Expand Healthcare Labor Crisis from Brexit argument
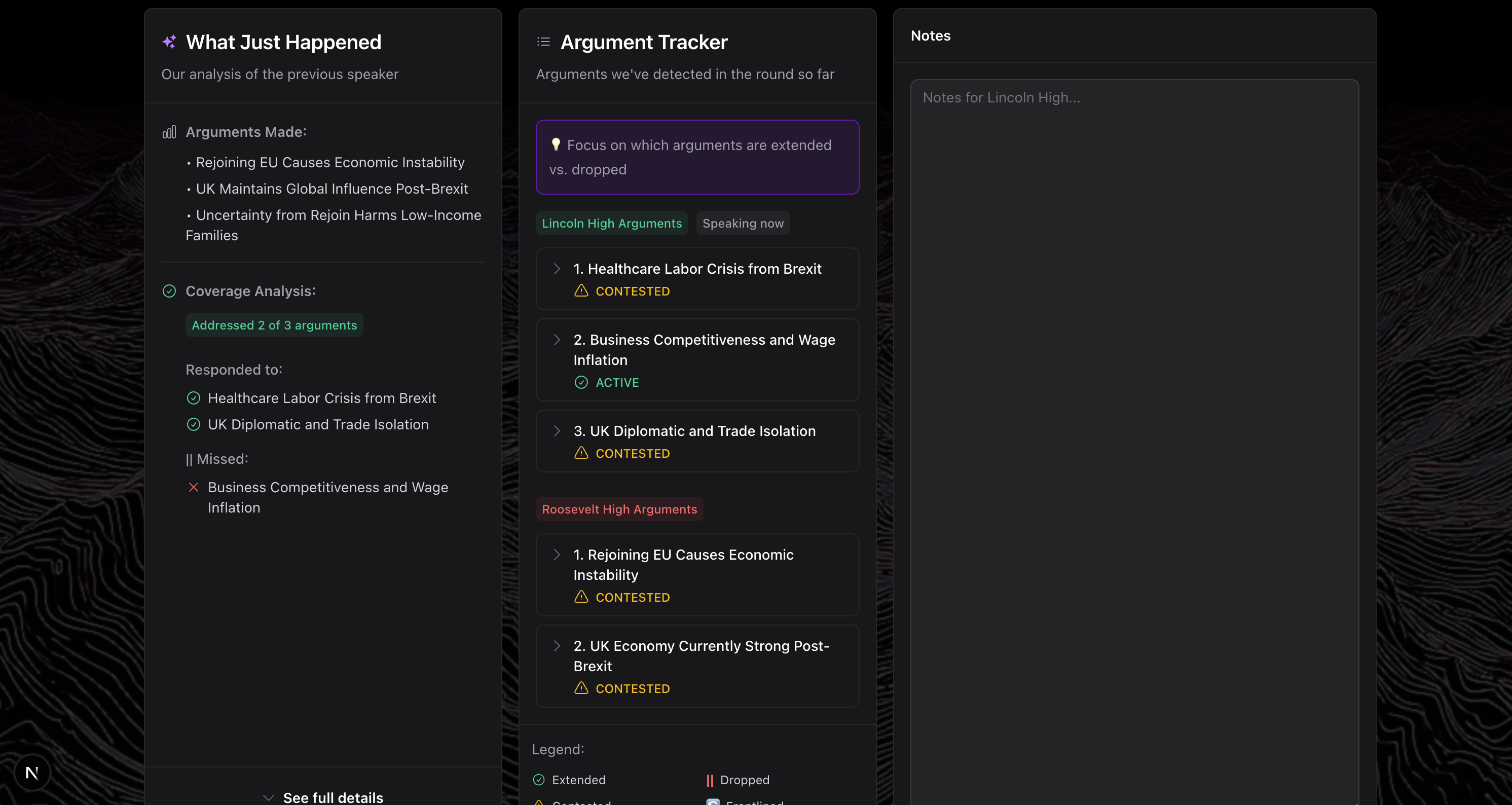The height and width of the screenshot is (805, 1512). pyautogui.click(x=557, y=269)
